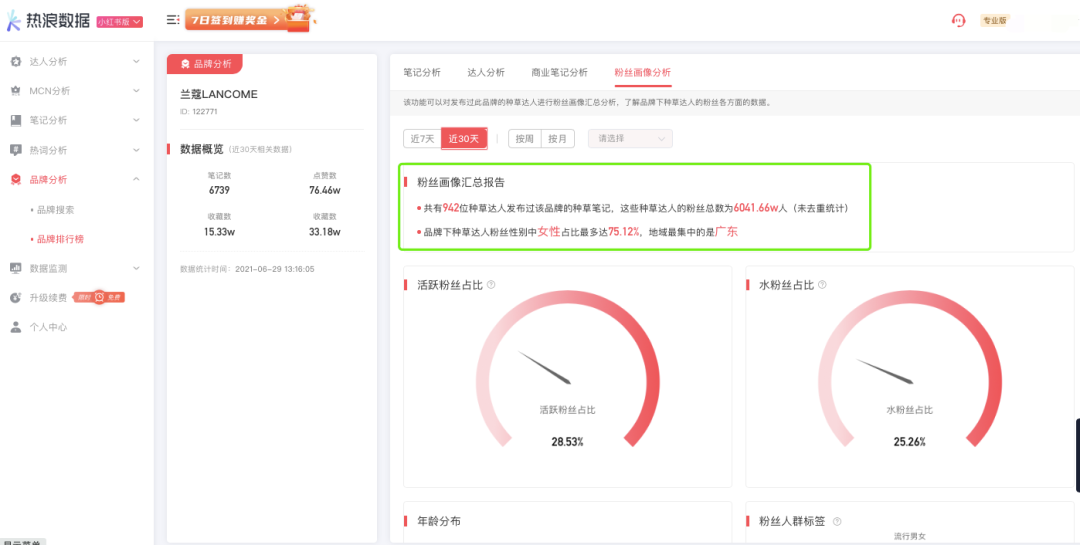Select the 近7天 time range

422,138
